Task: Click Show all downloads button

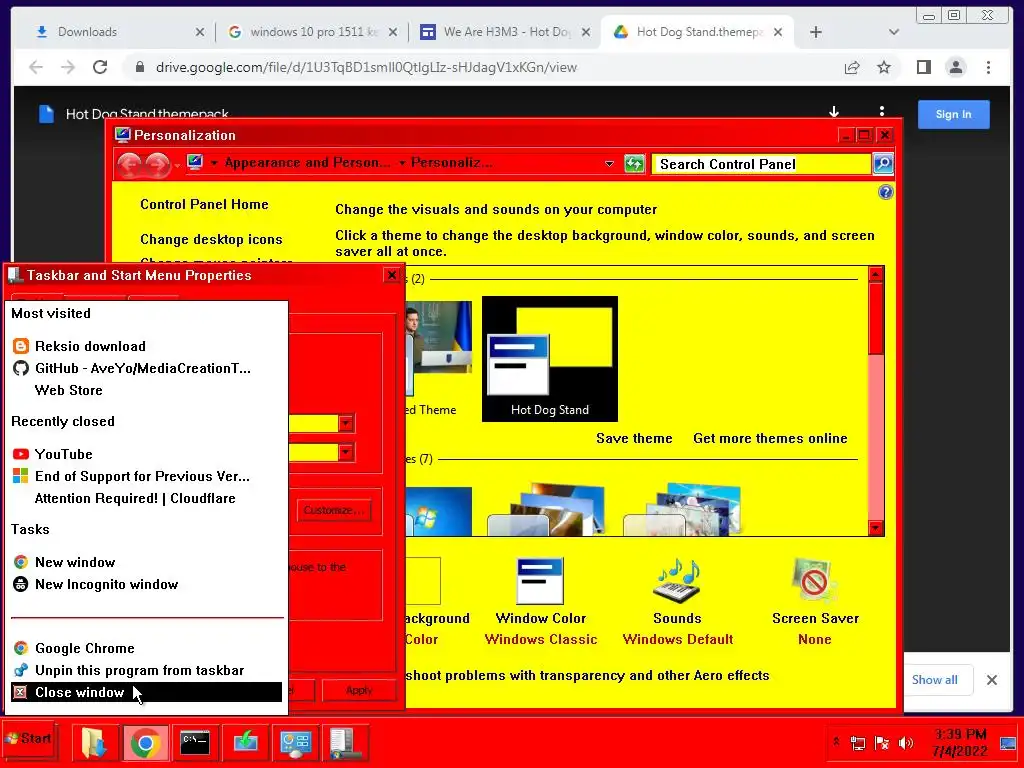Action: [x=935, y=680]
